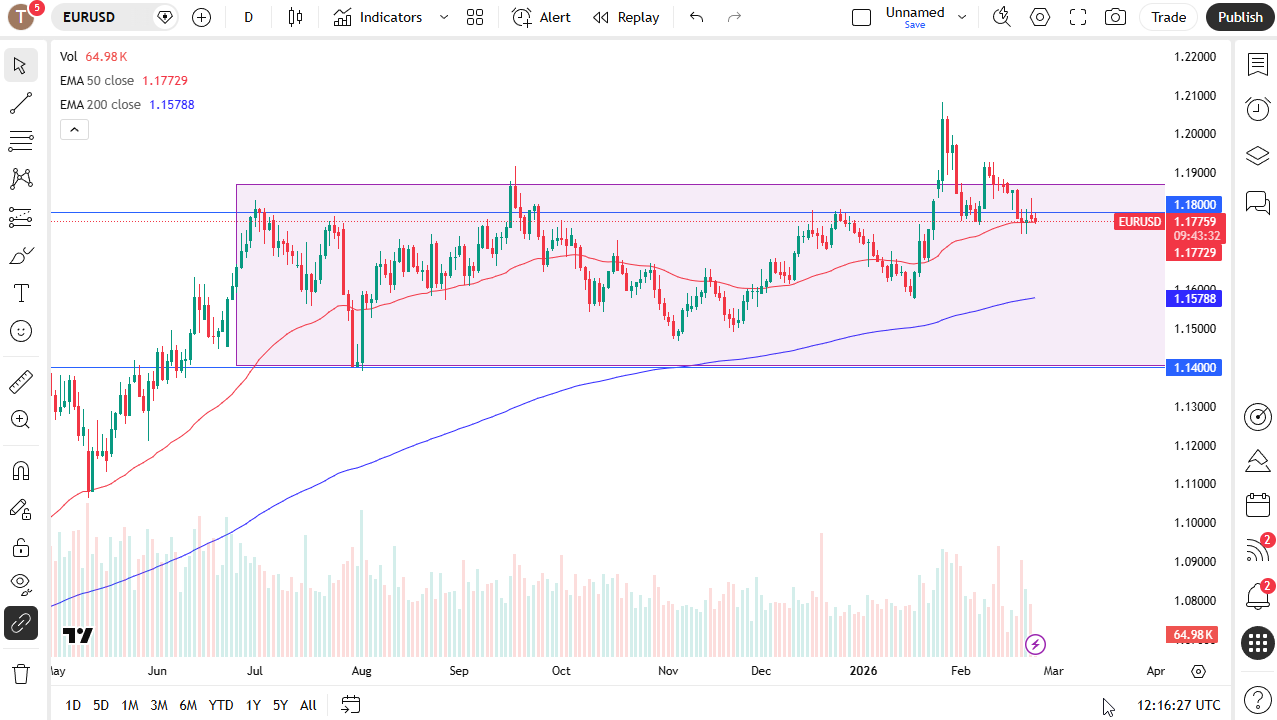Image resolution: width=1277 pixels, height=720 pixels.
Task: Open quick search with the magnifier
Action: [1001, 17]
